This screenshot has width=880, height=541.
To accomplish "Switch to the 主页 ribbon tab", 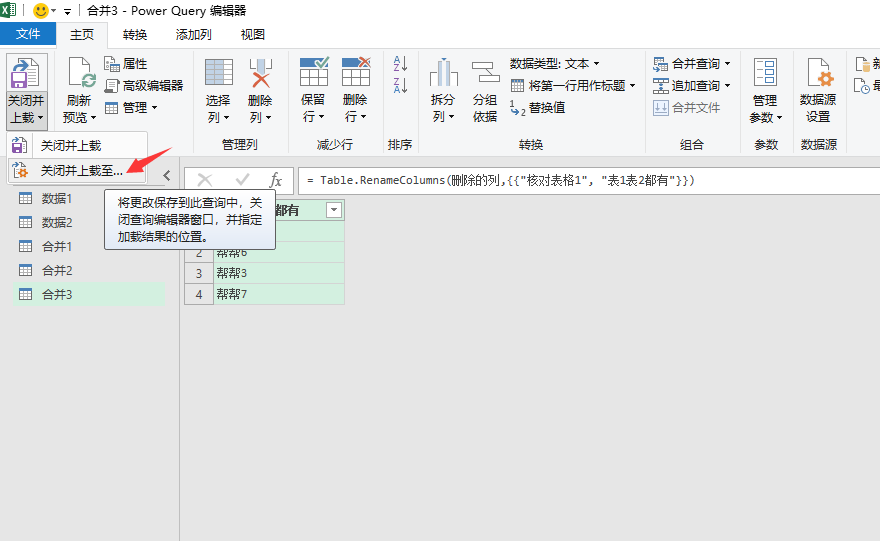I will 82,35.
